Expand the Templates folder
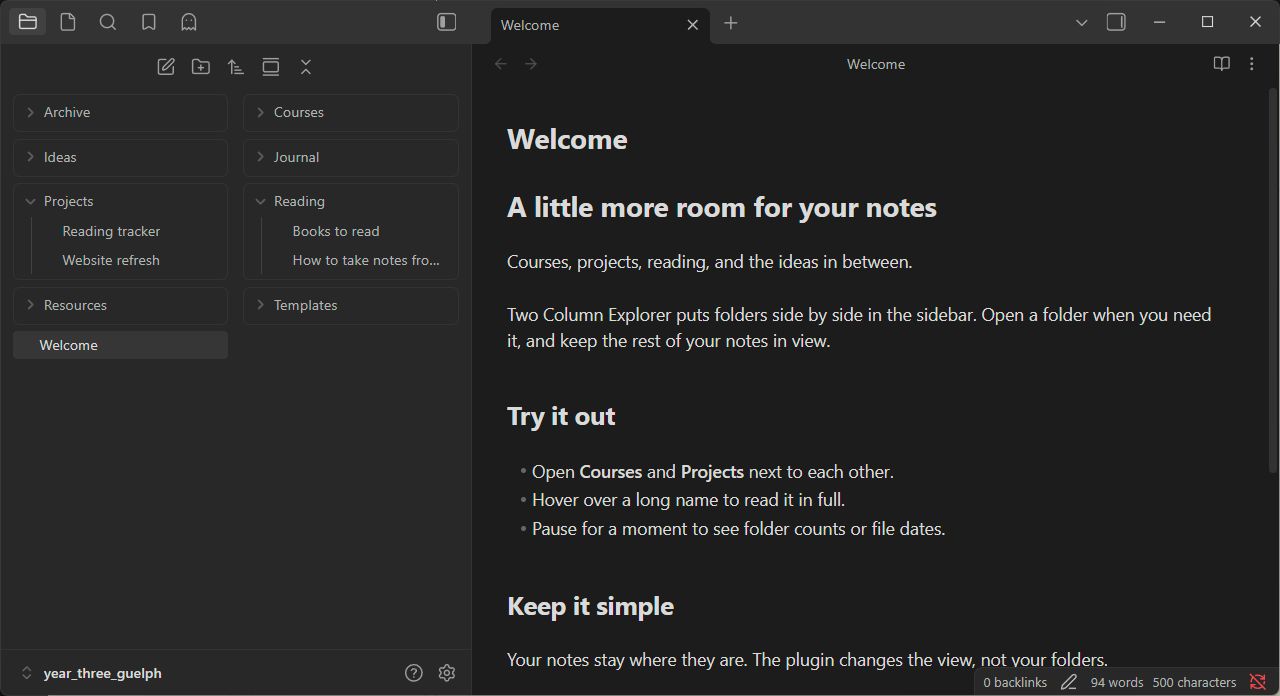This screenshot has width=1280, height=696. click(351, 306)
